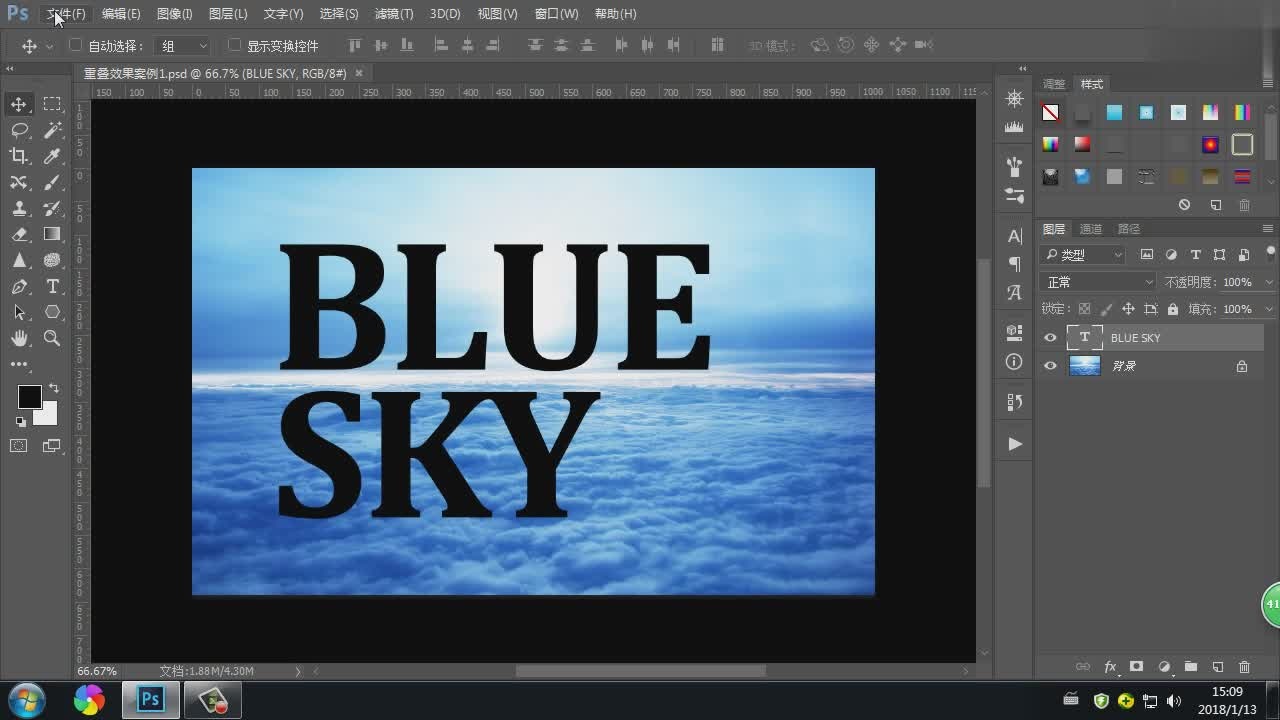Select the Path Selection arrow tool

tap(19, 312)
